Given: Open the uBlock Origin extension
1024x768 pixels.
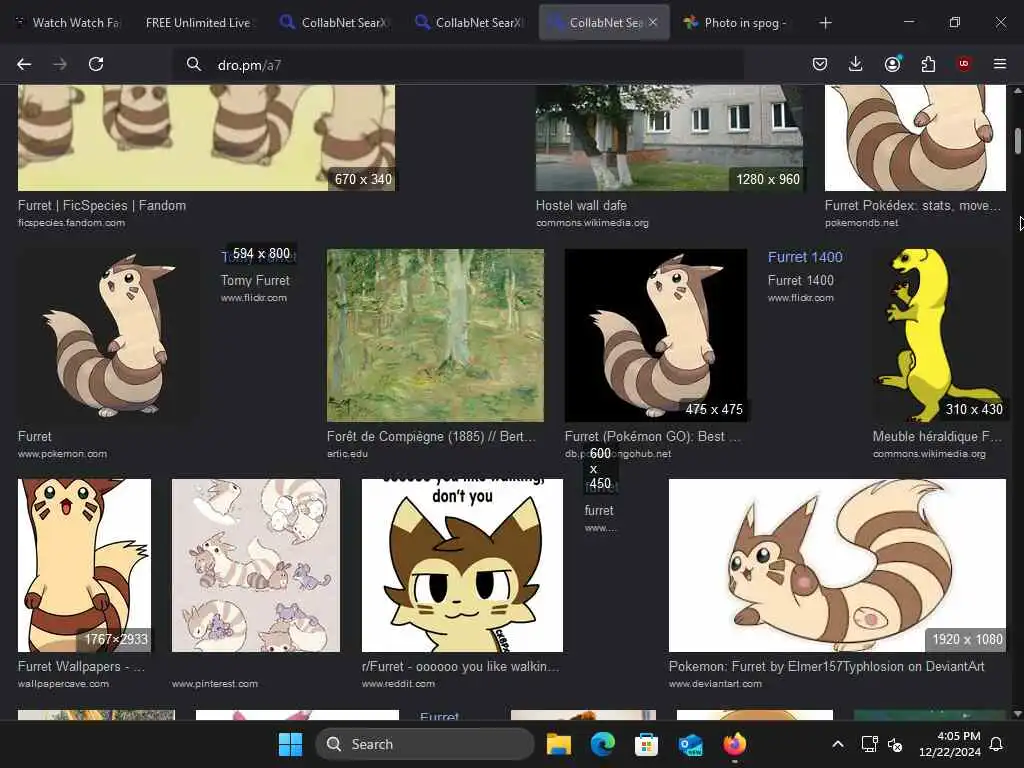Looking at the screenshot, I should [x=964, y=64].
